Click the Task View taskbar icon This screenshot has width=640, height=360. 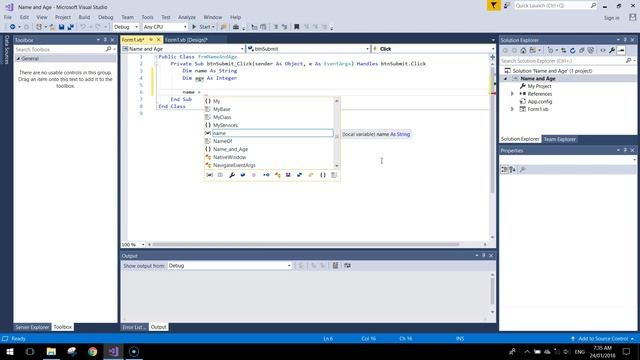point(30,351)
